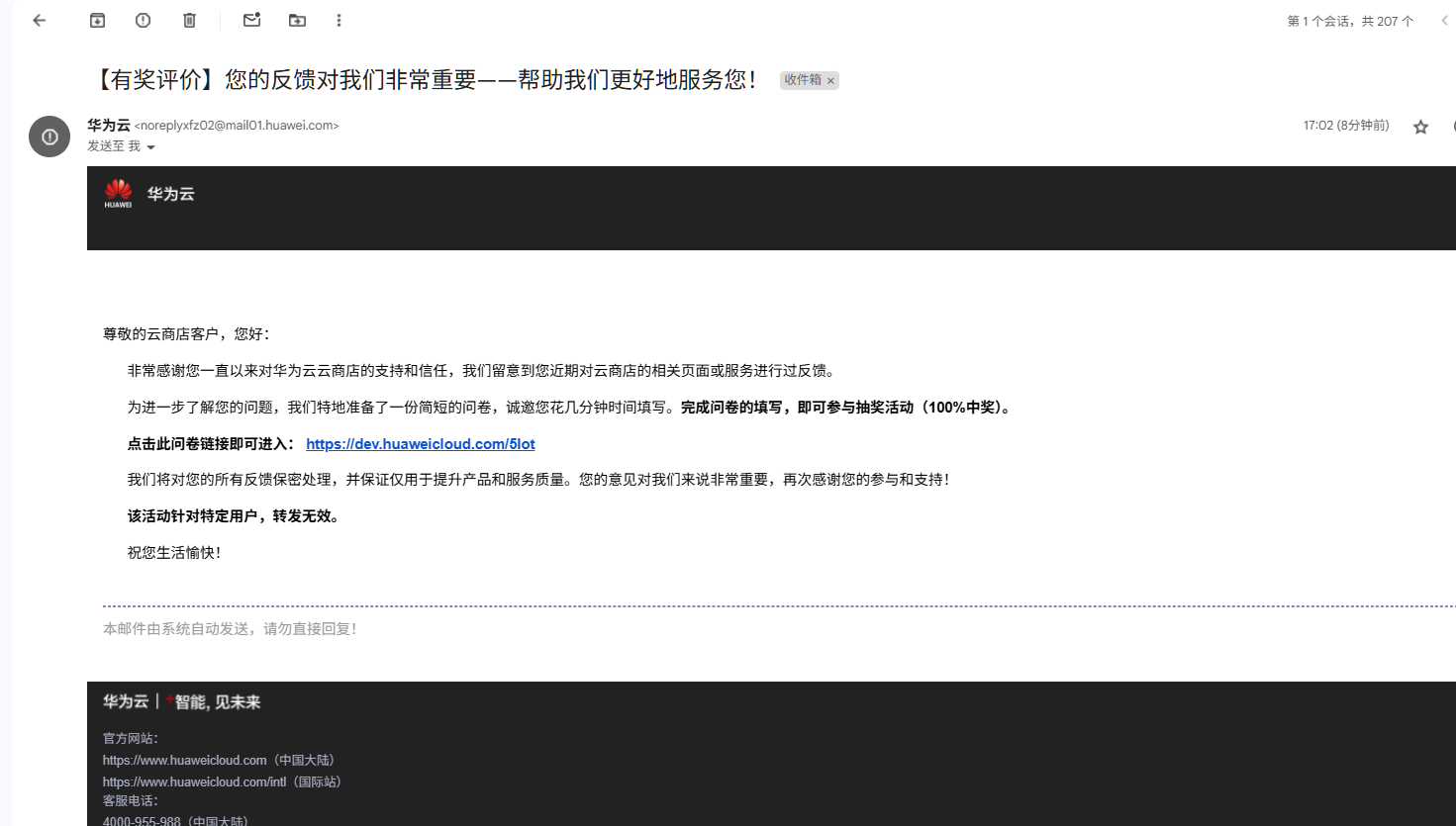Click sender name 华为云
This screenshot has width=1456, height=826.
tap(109, 126)
